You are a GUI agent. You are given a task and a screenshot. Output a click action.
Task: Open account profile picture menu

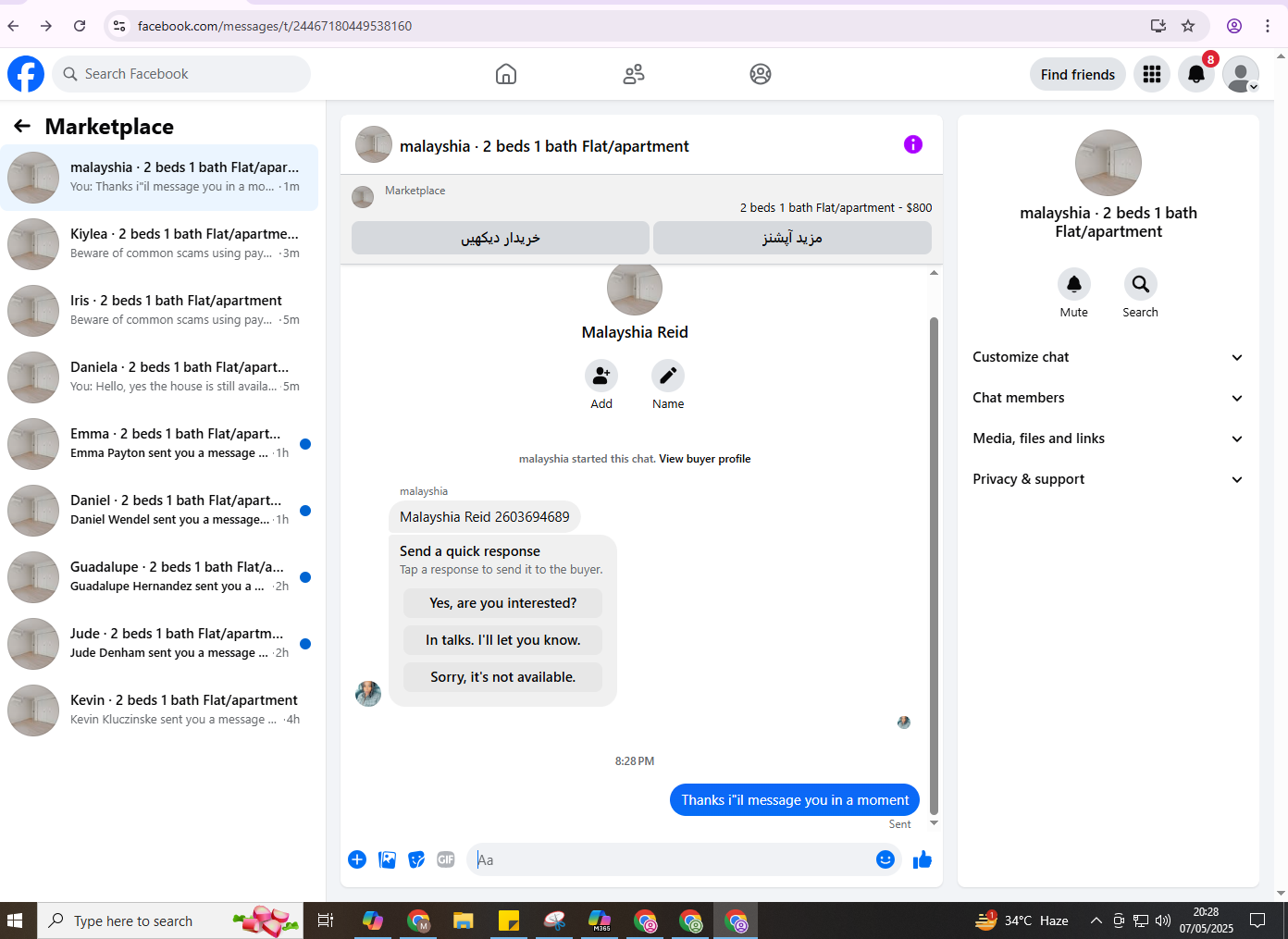tap(1241, 74)
